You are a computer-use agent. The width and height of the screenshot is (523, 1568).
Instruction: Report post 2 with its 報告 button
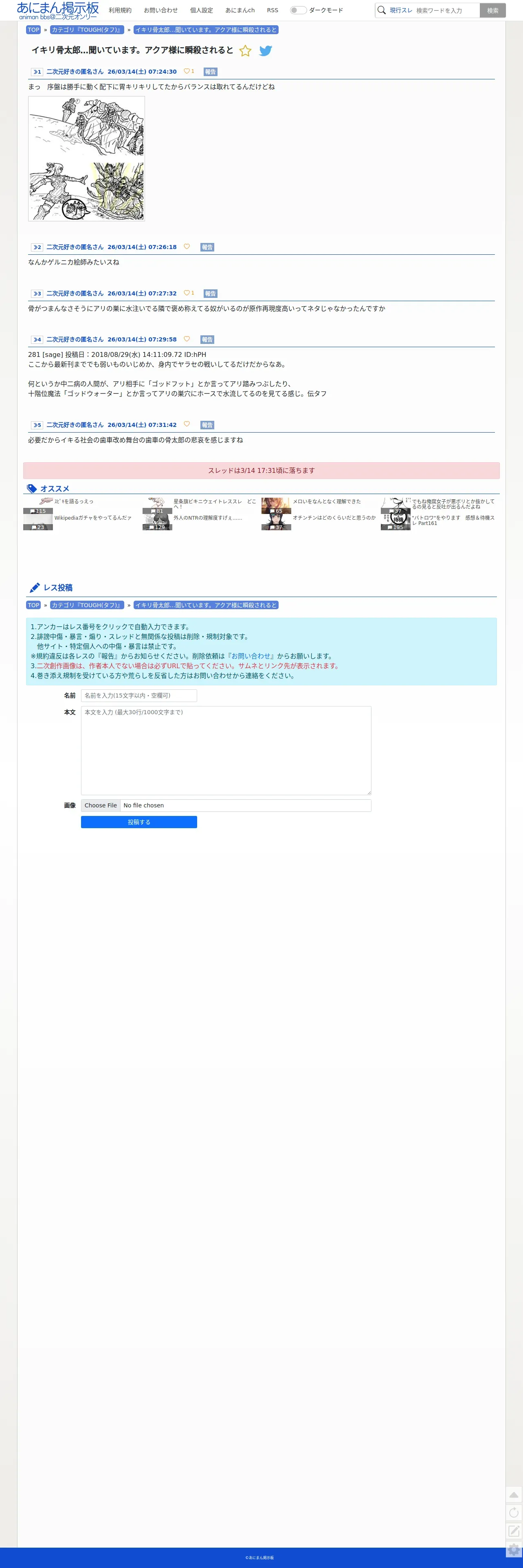pyautogui.click(x=207, y=247)
